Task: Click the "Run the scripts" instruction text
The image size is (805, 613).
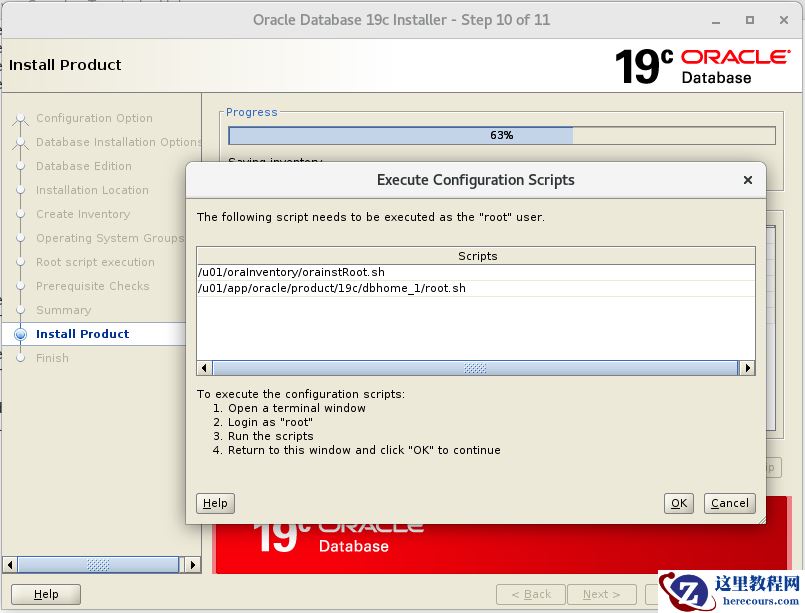Action: click(x=270, y=436)
